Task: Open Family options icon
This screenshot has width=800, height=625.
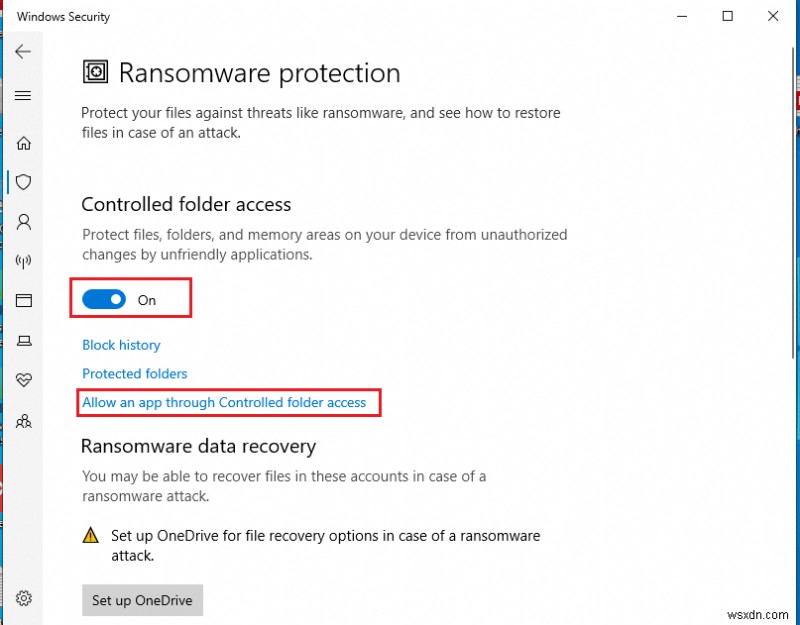Action: point(23,420)
